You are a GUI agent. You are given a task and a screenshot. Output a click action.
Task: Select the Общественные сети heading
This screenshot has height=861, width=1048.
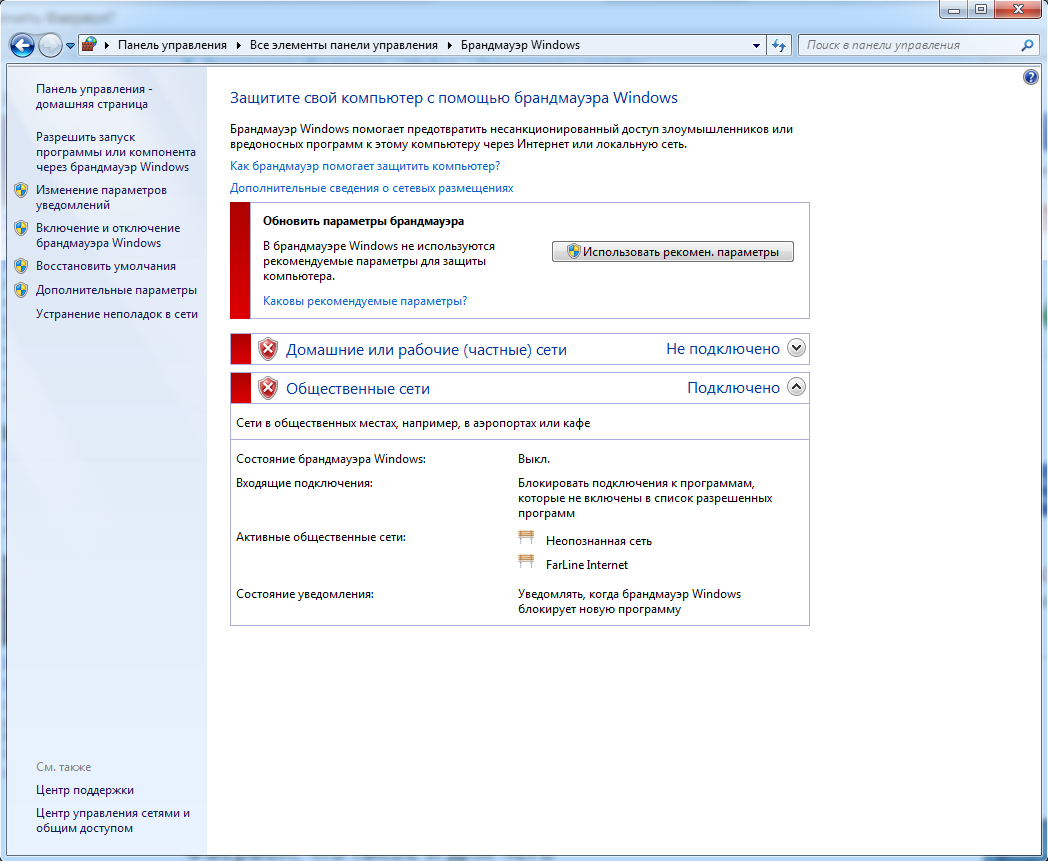coord(358,388)
